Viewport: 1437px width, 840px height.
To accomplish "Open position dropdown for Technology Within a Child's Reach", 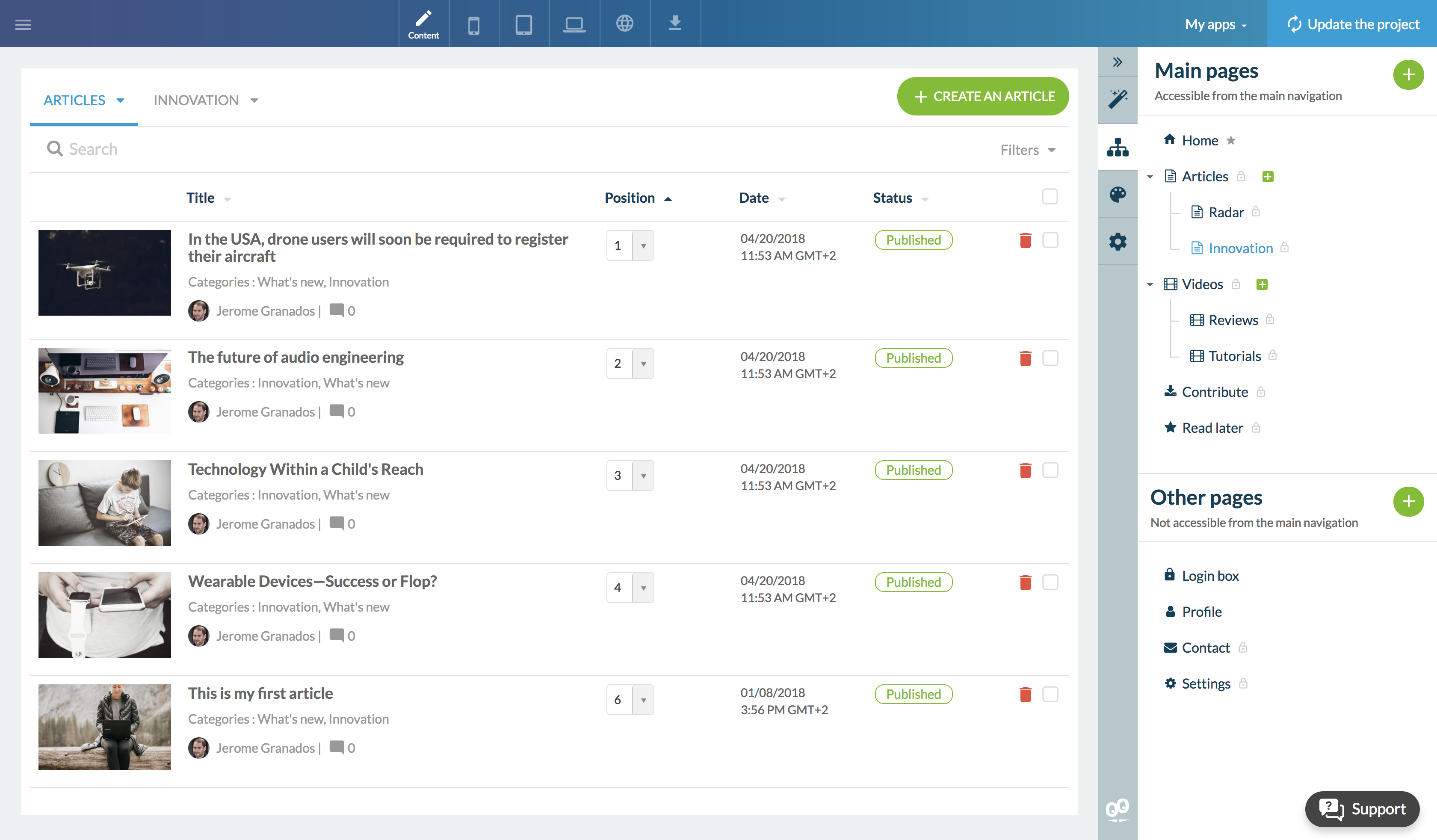I will [643, 476].
